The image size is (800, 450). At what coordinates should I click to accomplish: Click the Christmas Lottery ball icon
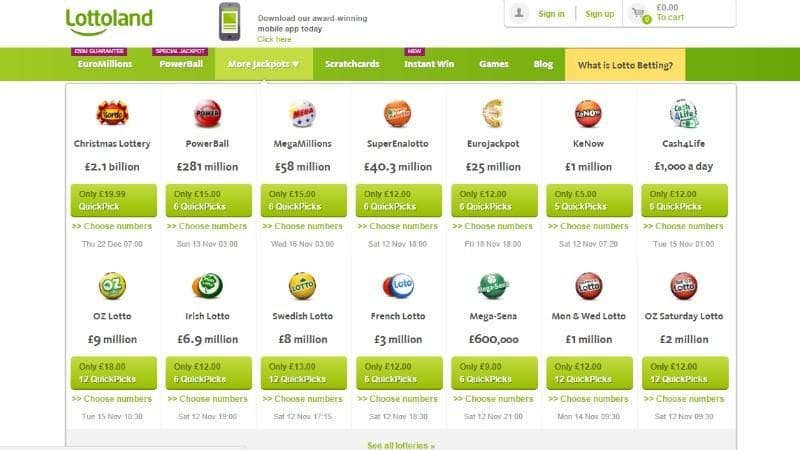112,114
